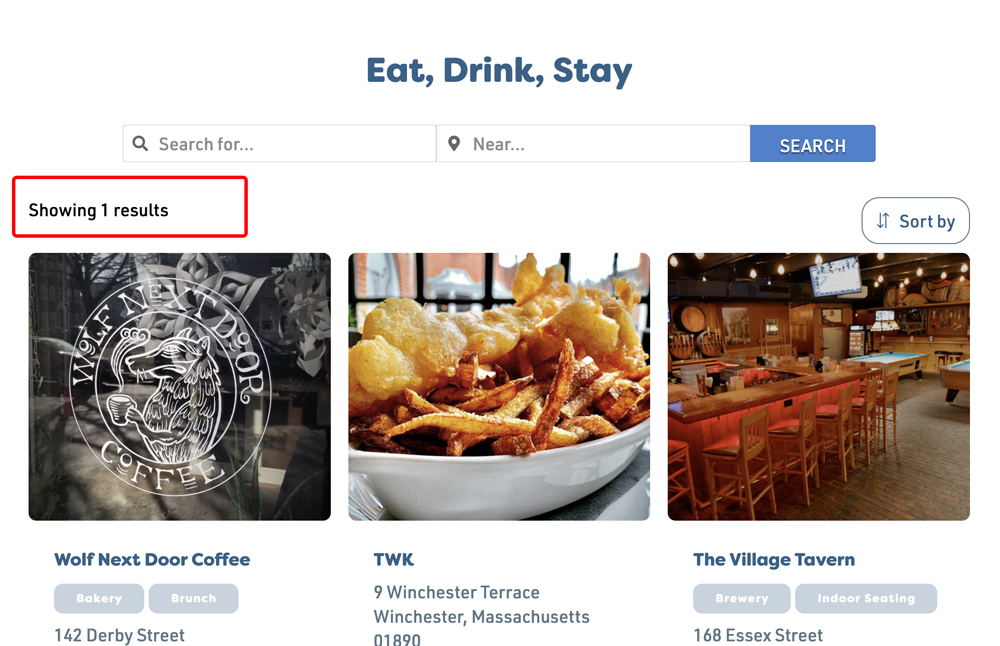Viewport: 1000px width, 646px height.
Task: Click the 142 Derby Street address
Action: point(119,635)
